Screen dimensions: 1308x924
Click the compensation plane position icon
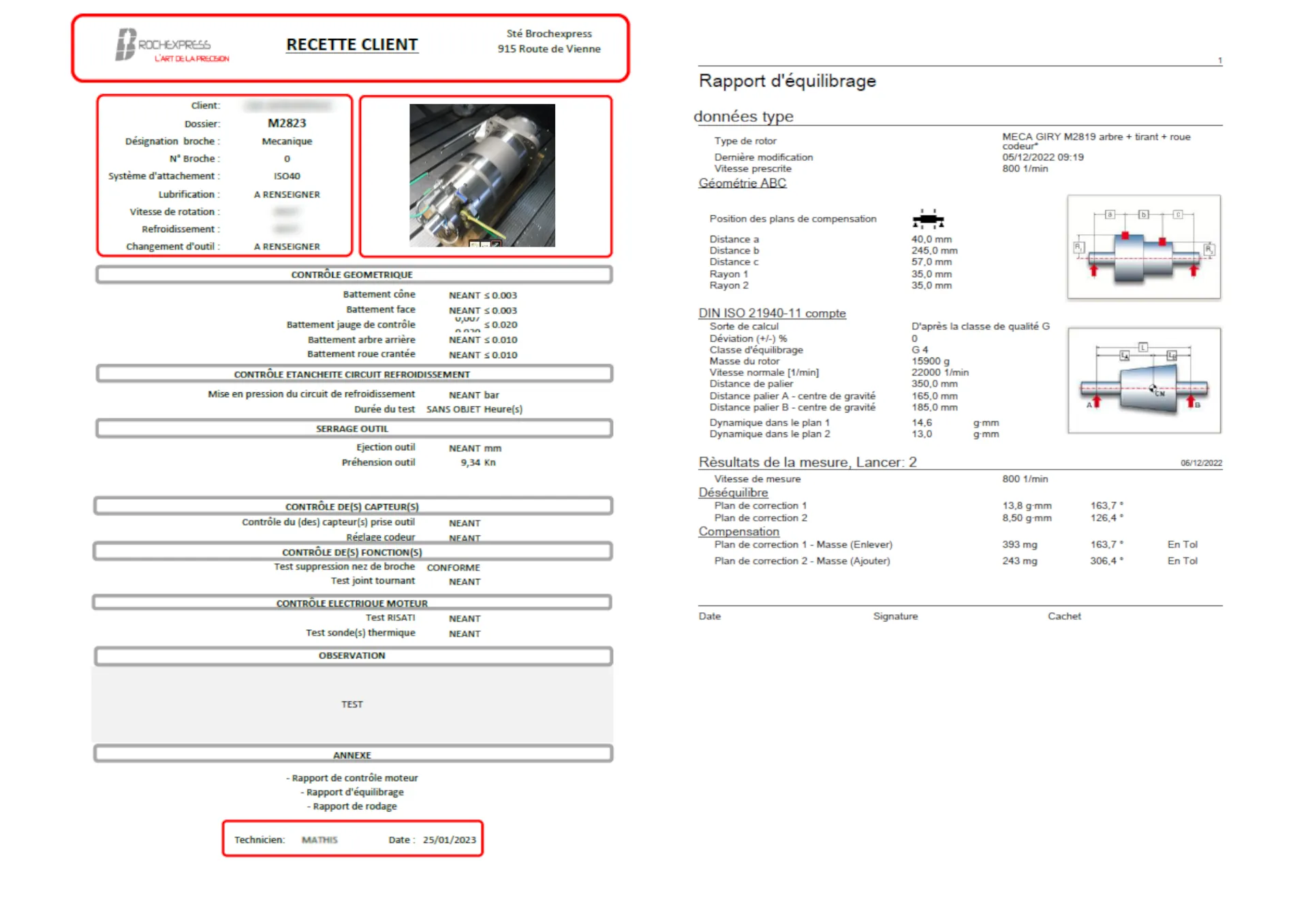coord(927,219)
